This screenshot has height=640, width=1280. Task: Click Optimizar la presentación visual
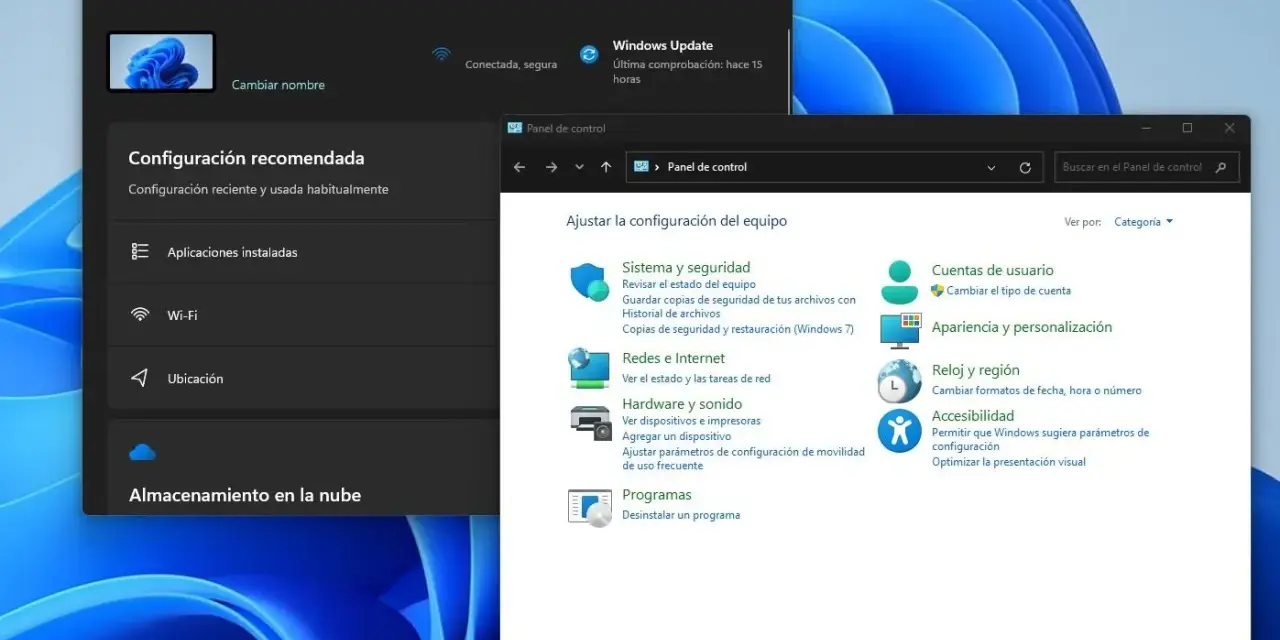(1009, 462)
